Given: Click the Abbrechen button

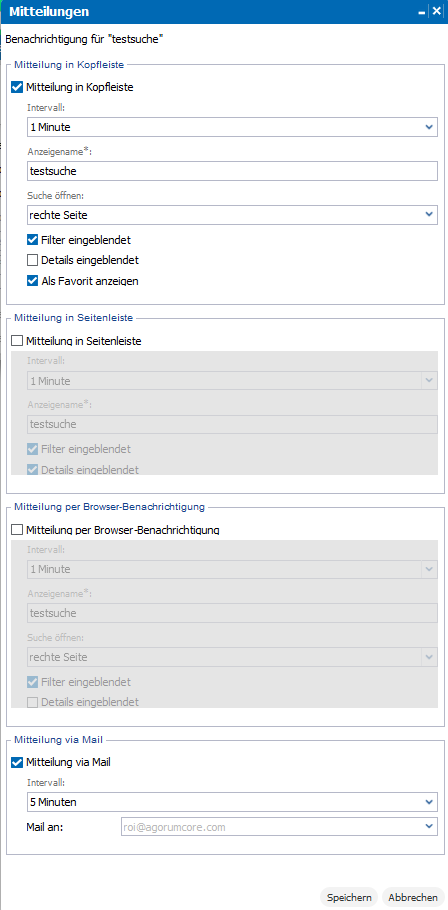Looking at the screenshot, I should [x=413, y=897].
